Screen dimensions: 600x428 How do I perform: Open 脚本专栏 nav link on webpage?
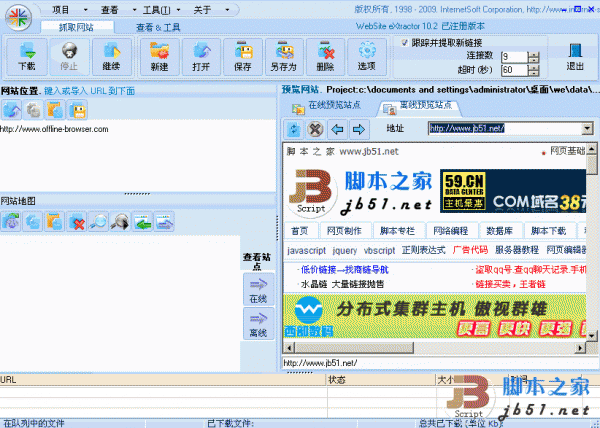point(397,231)
